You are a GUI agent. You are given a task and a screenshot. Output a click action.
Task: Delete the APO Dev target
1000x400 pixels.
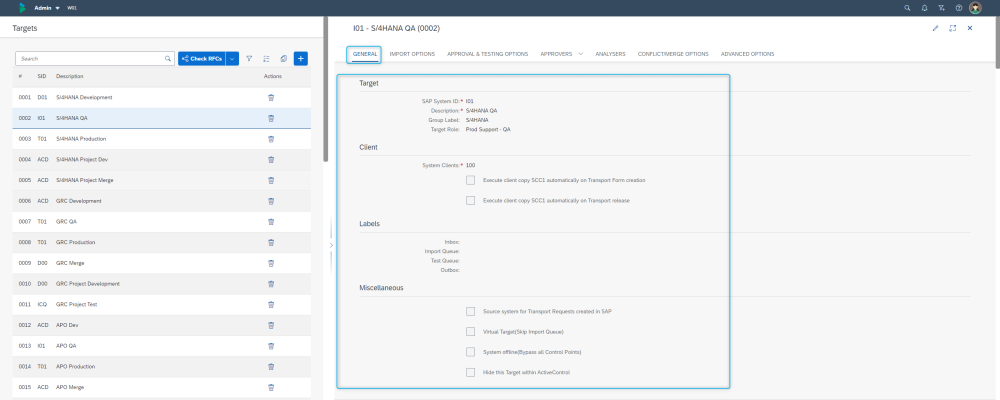point(271,325)
